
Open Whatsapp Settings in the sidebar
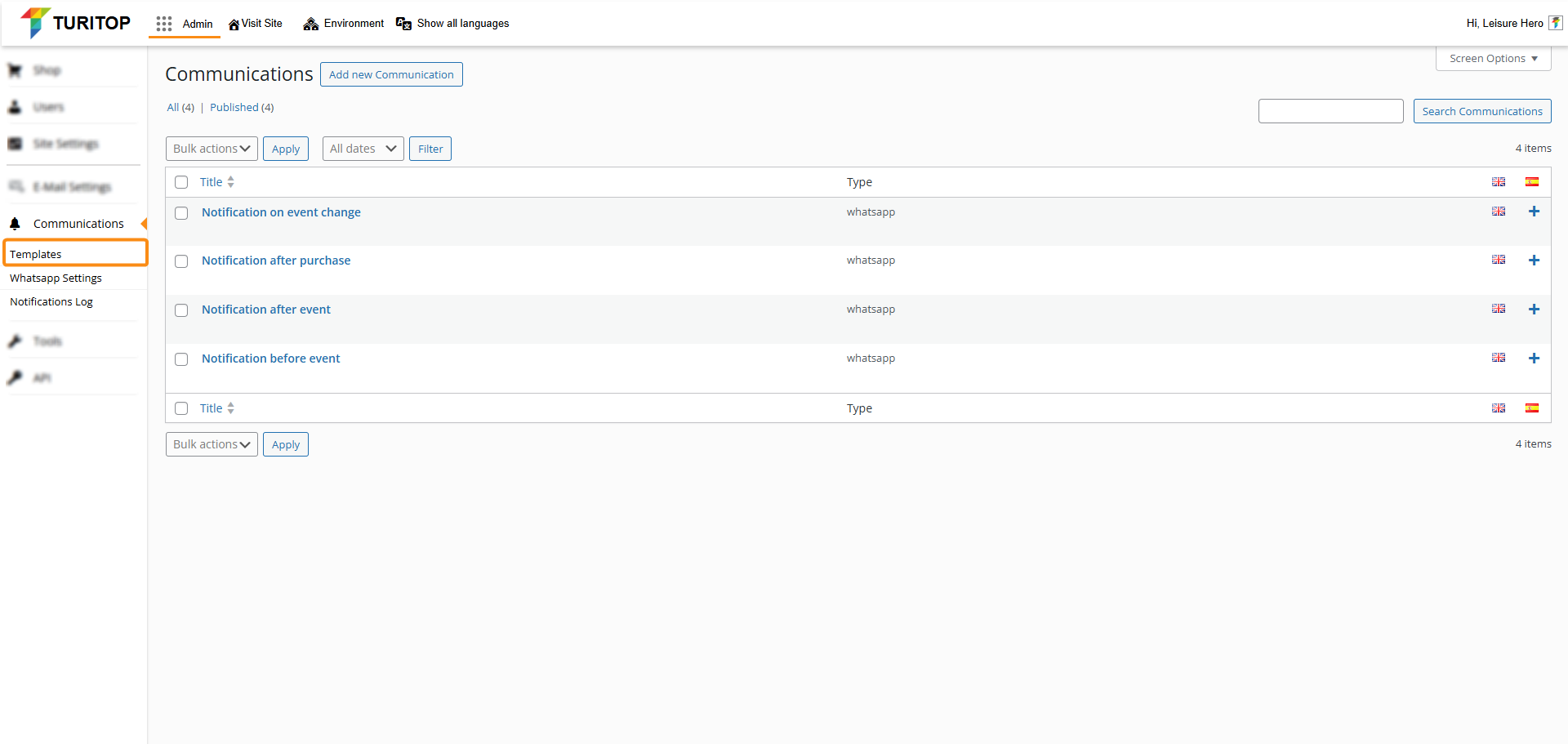coord(56,278)
